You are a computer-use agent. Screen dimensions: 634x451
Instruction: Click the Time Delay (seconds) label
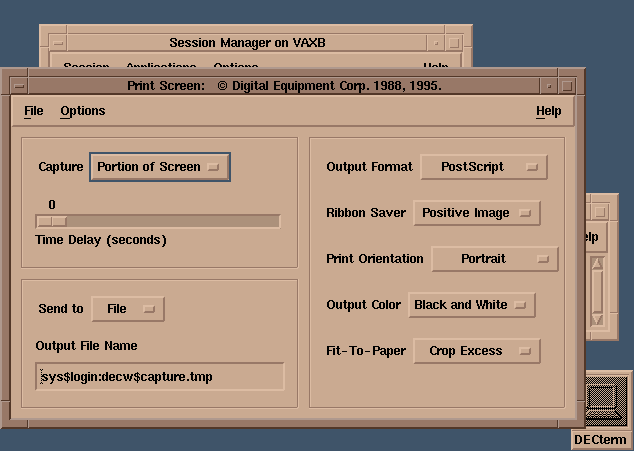click(x=101, y=240)
